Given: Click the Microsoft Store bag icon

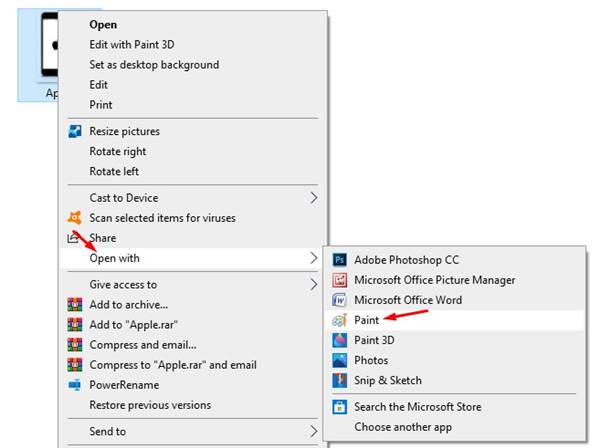Looking at the screenshot, I should (339, 407).
